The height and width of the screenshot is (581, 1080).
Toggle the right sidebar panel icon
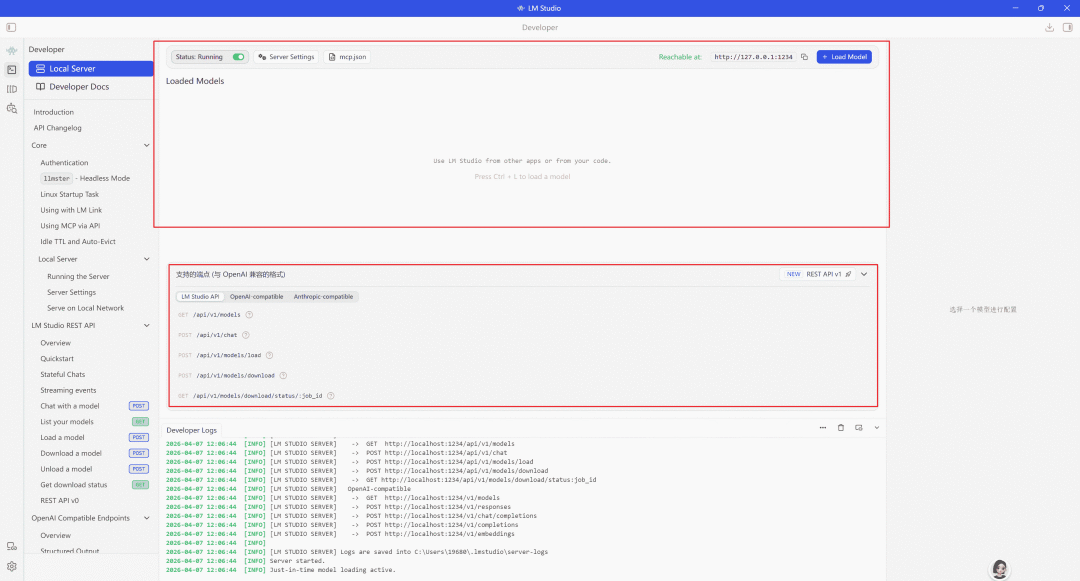[x=1068, y=28]
